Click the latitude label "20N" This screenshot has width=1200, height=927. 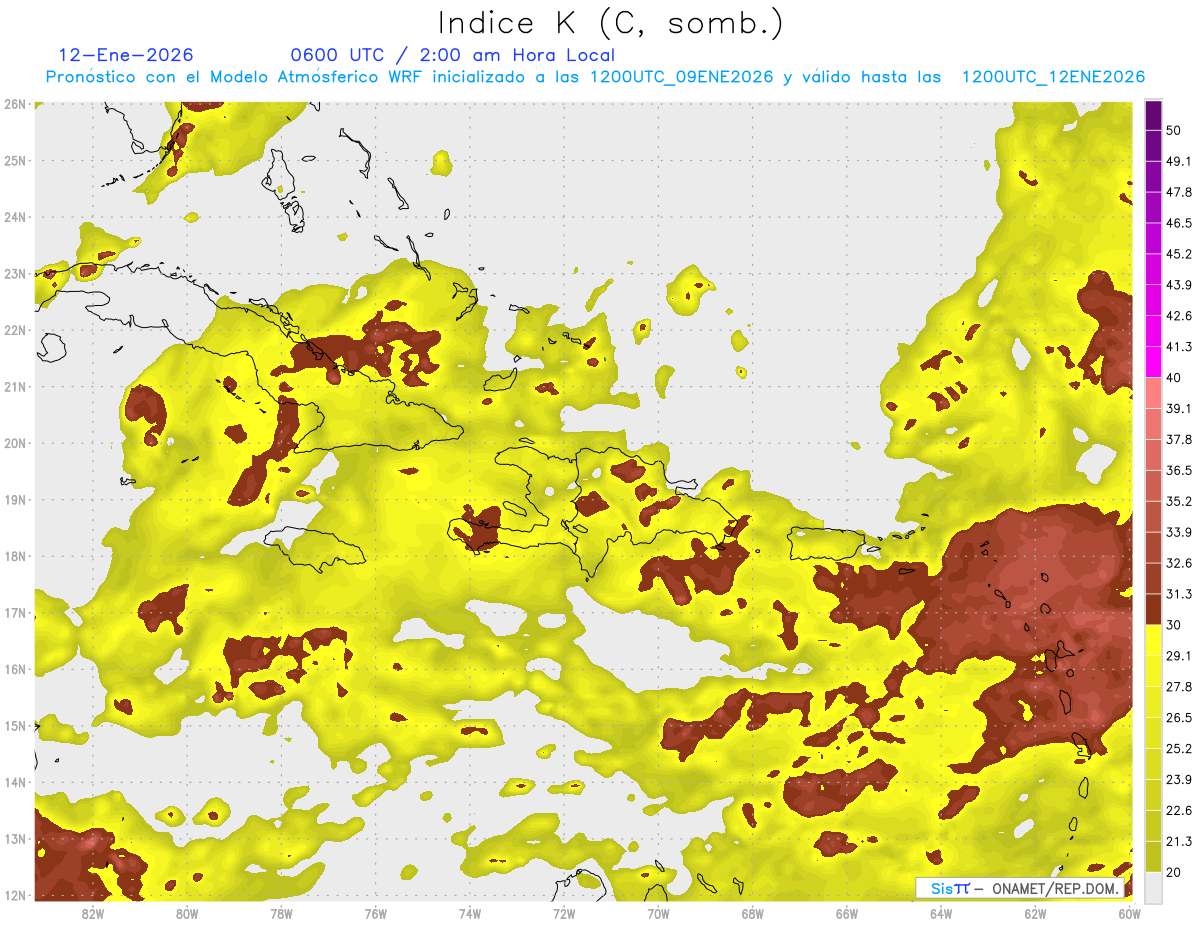[x=14, y=443]
